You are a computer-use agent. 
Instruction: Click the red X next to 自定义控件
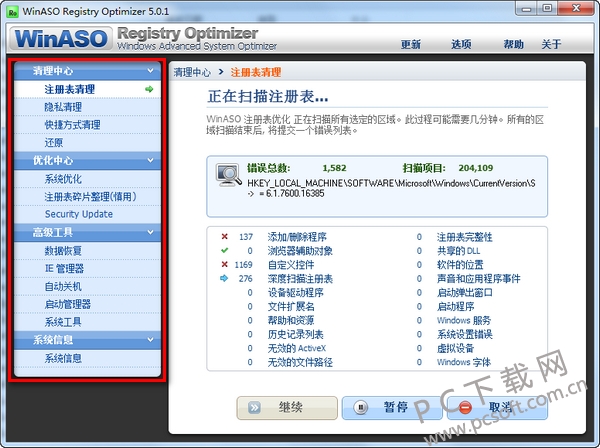pyautogui.click(x=225, y=264)
